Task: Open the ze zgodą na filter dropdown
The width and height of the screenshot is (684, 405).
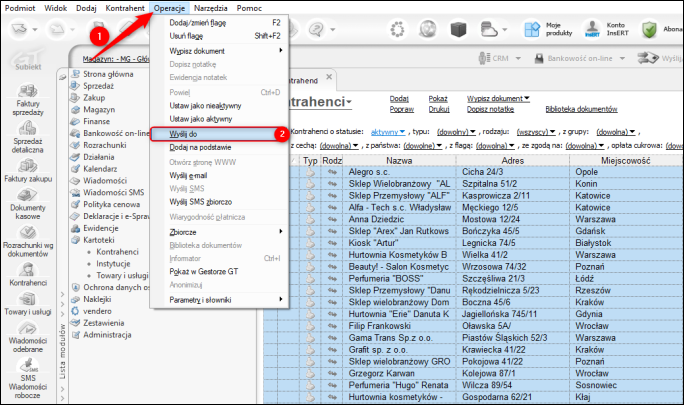Action: [x=585, y=145]
